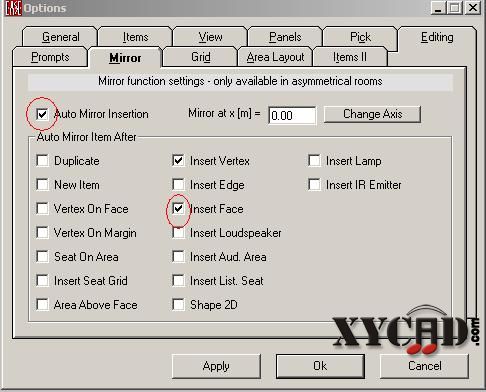
Task: Click the Mirror at x value field
Action: (292, 115)
